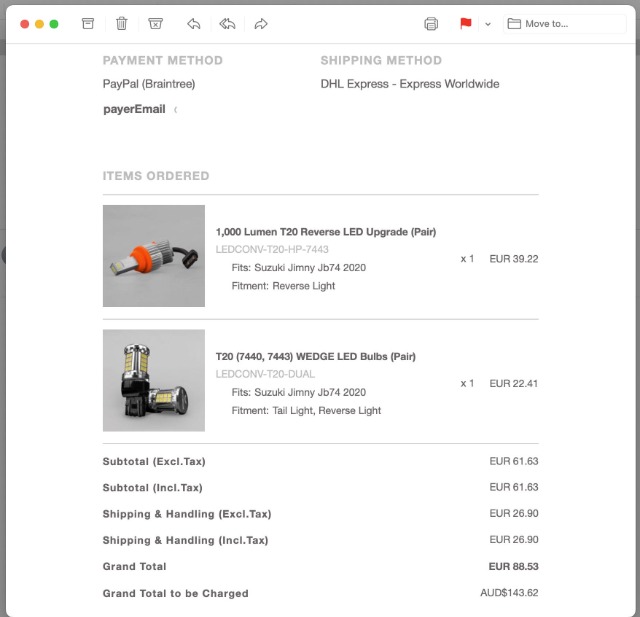Minimize the email window
Image resolution: width=640 pixels, height=617 pixels.
point(40,23)
